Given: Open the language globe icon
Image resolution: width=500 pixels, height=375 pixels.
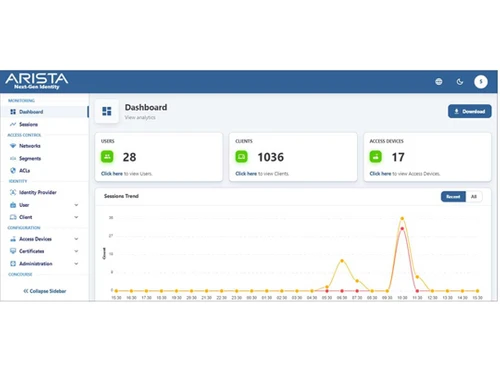Looking at the screenshot, I should 439,81.
